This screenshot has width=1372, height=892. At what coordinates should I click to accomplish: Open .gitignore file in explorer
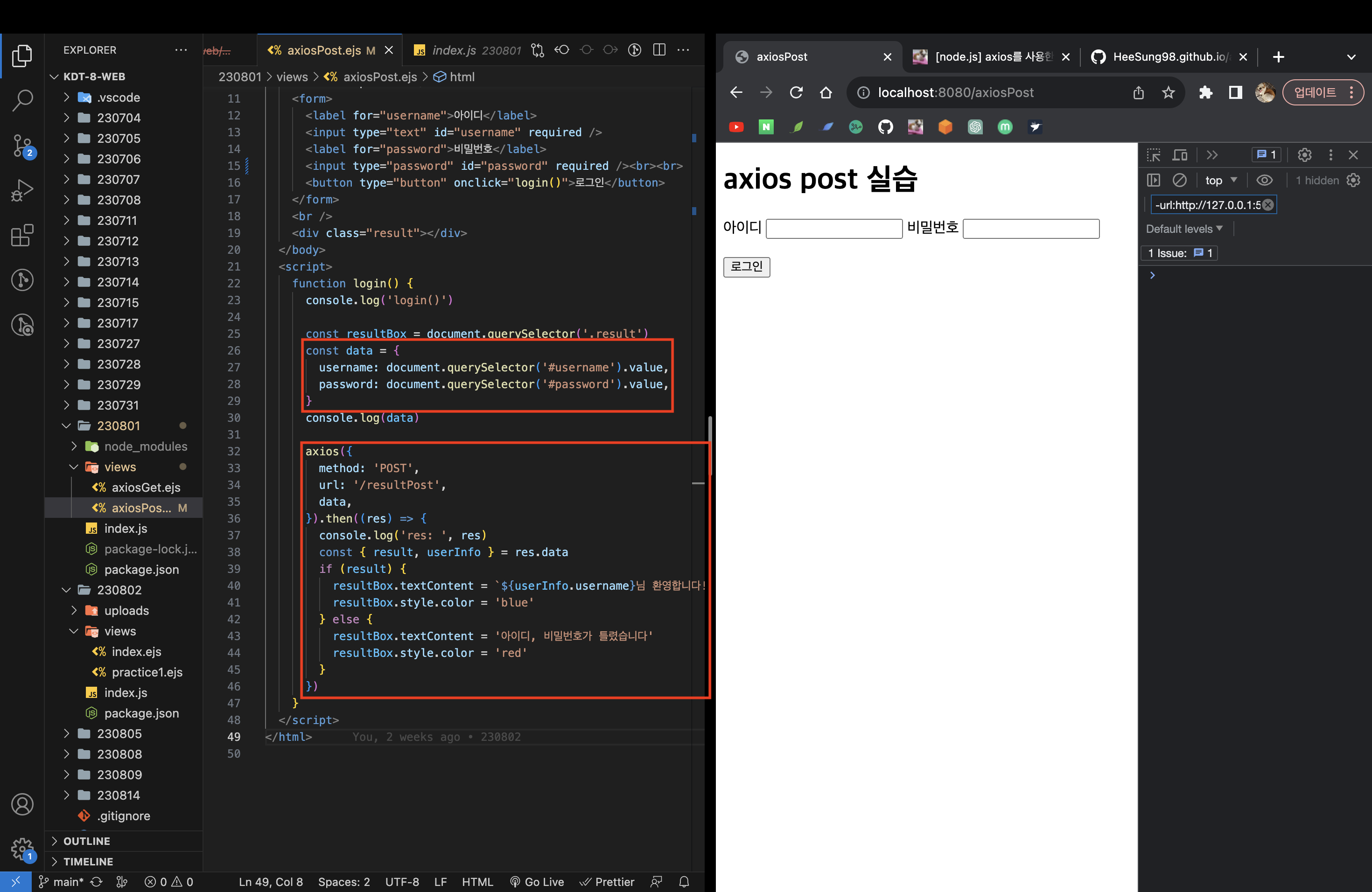tap(123, 816)
